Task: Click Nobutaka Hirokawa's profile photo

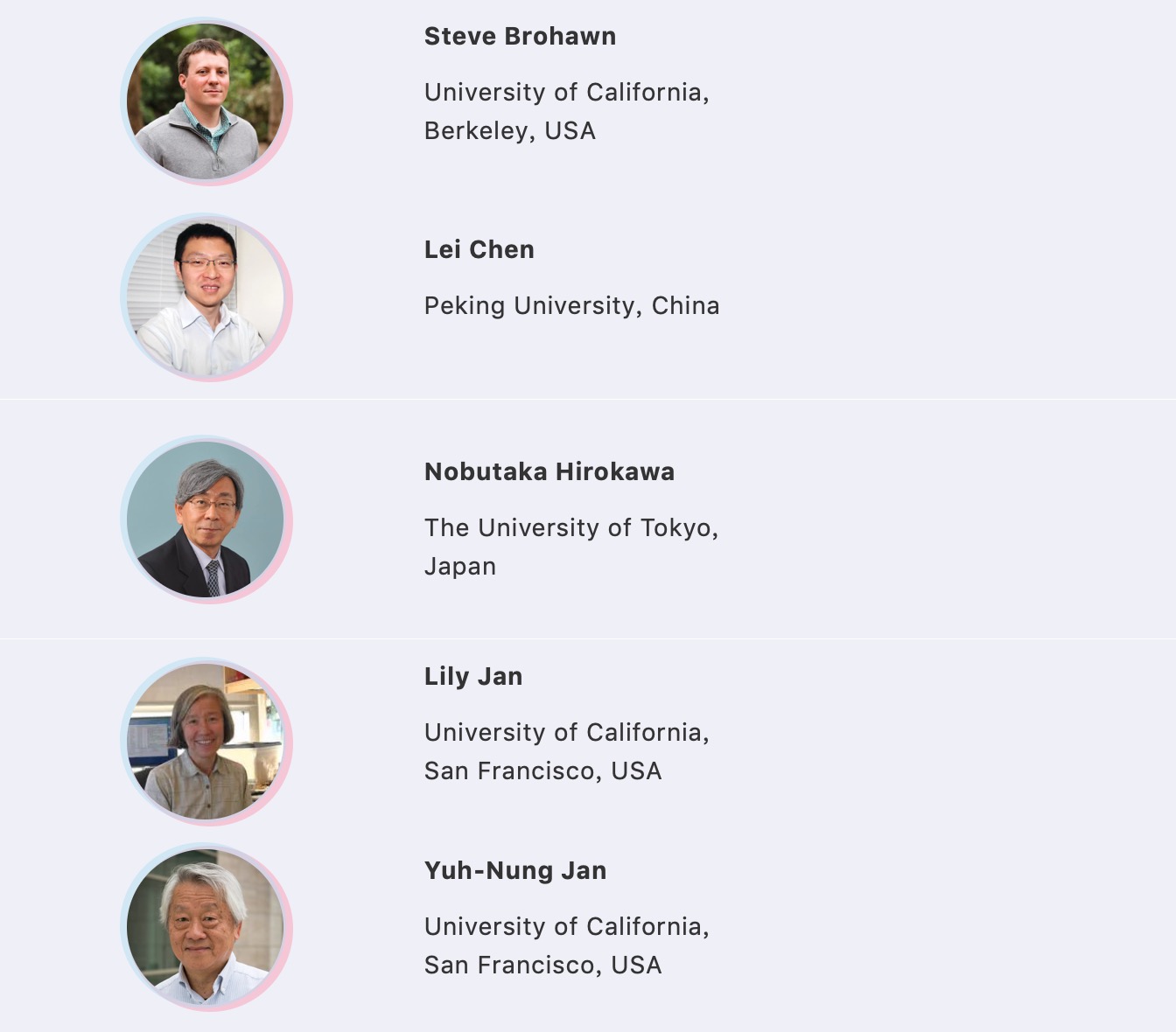Action: point(206,519)
